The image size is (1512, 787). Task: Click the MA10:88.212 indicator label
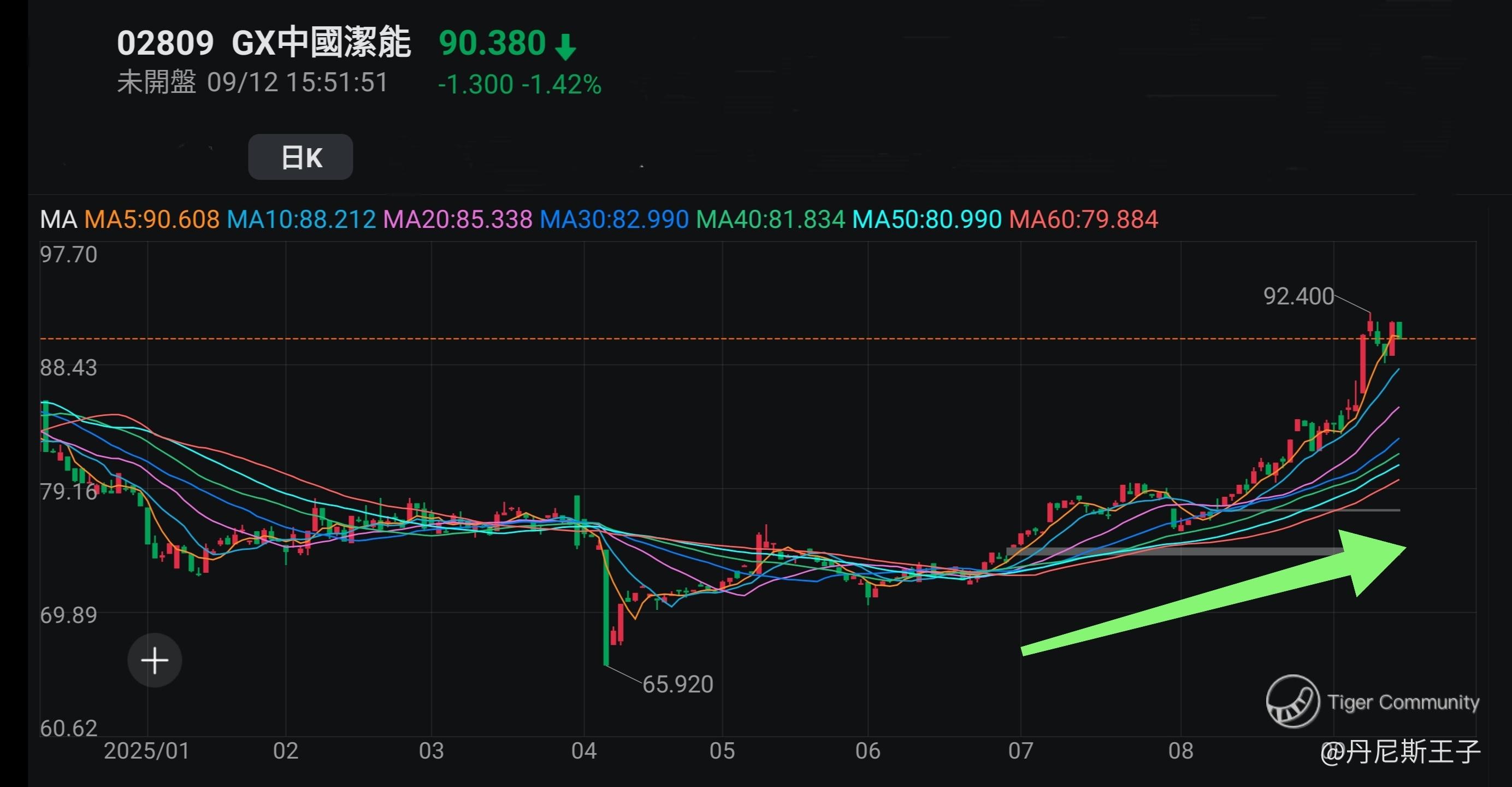301,220
